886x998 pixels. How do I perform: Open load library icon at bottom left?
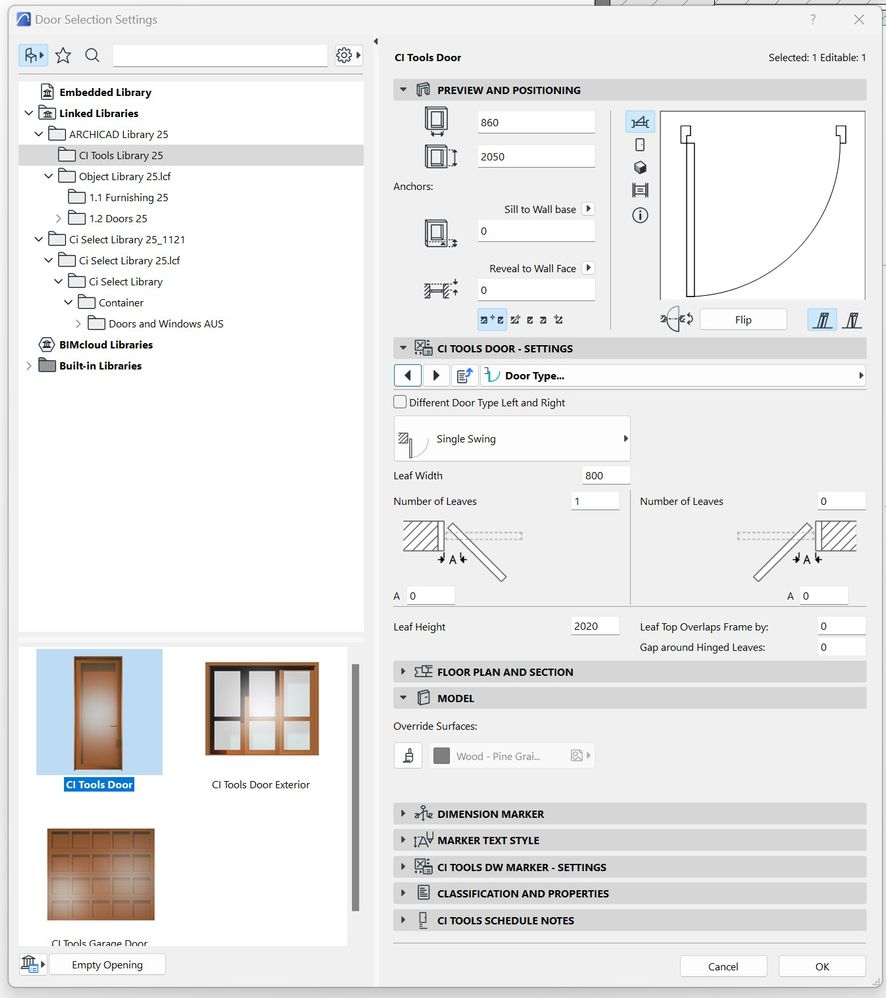pyautogui.click(x=32, y=964)
